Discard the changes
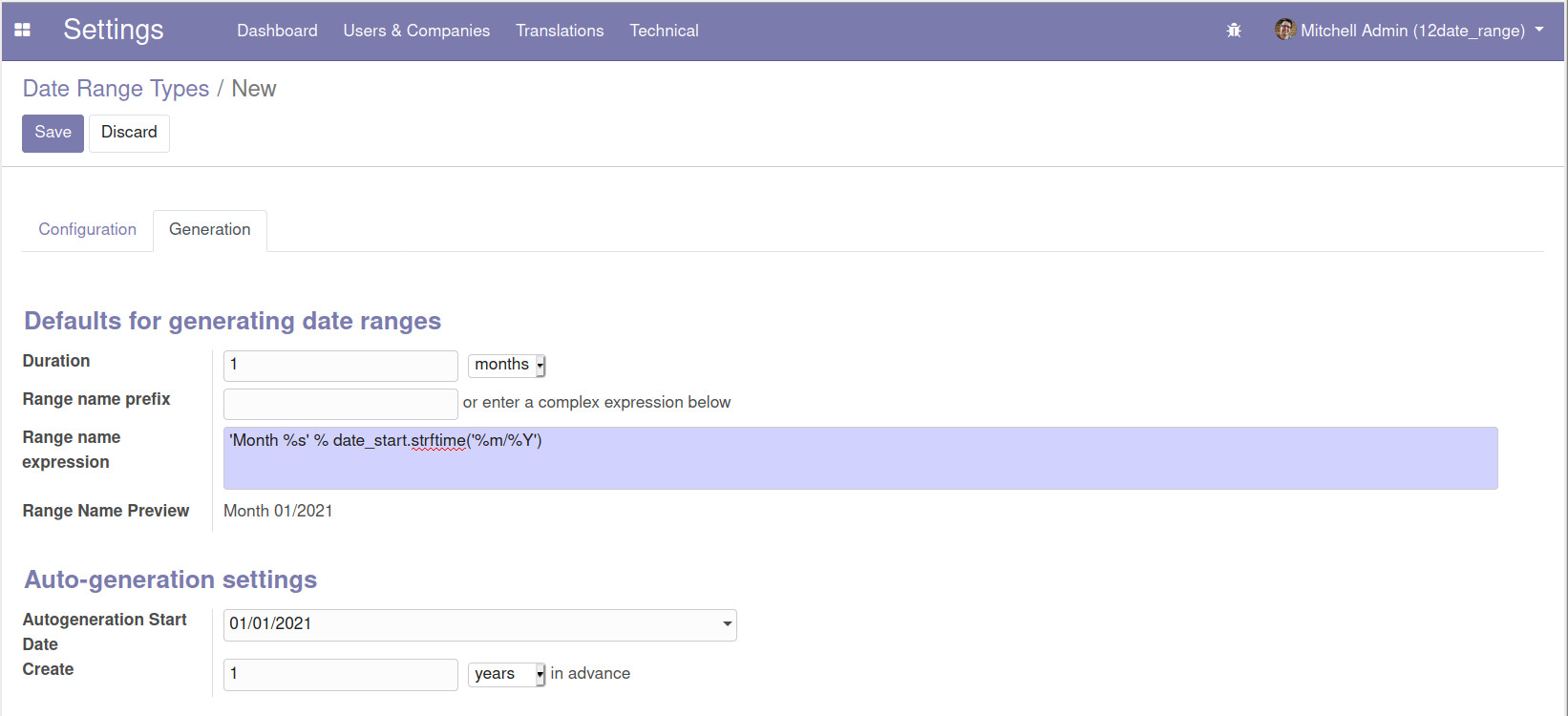This screenshot has width=1568, height=716. (129, 133)
